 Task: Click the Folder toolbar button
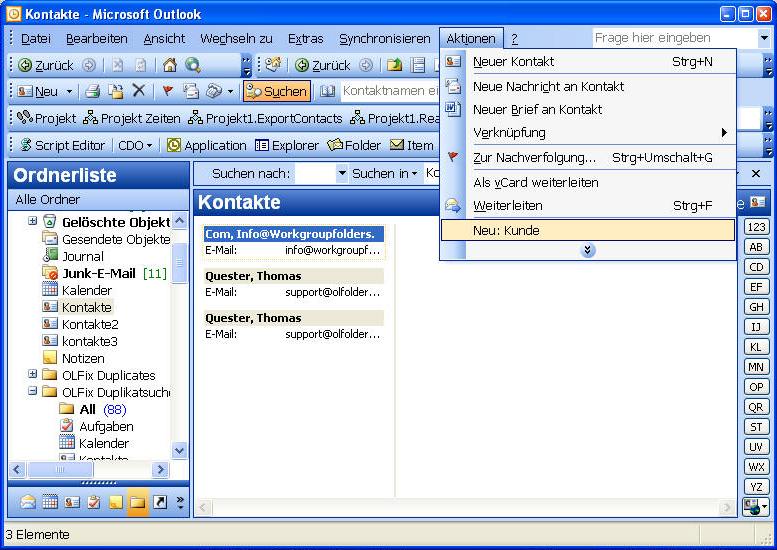coord(354,145)
